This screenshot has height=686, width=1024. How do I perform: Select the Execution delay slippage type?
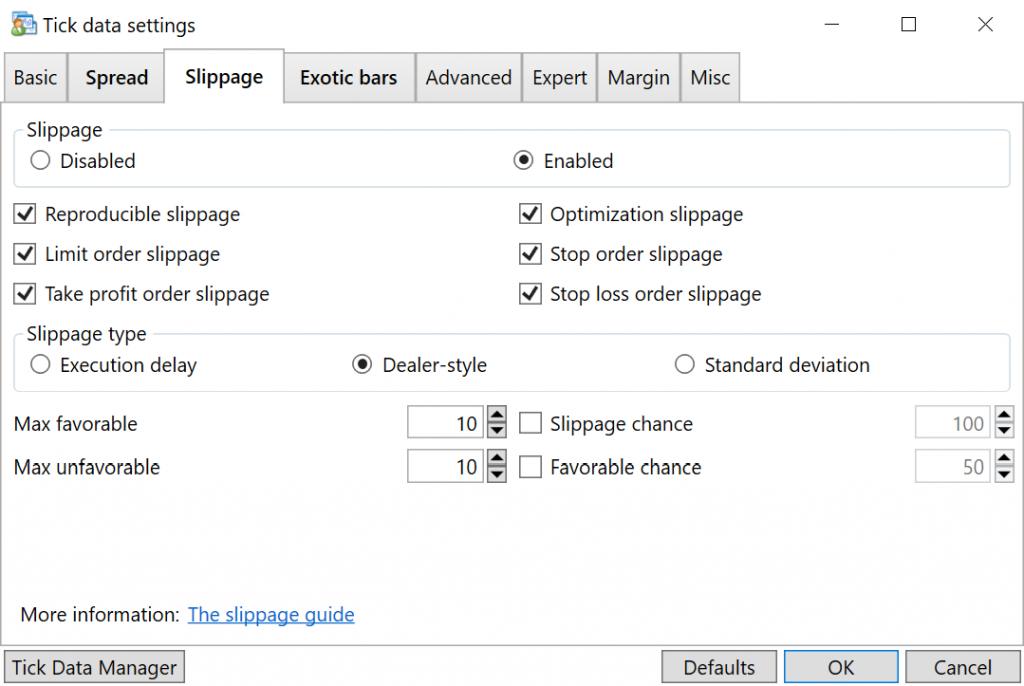(40, 364)
